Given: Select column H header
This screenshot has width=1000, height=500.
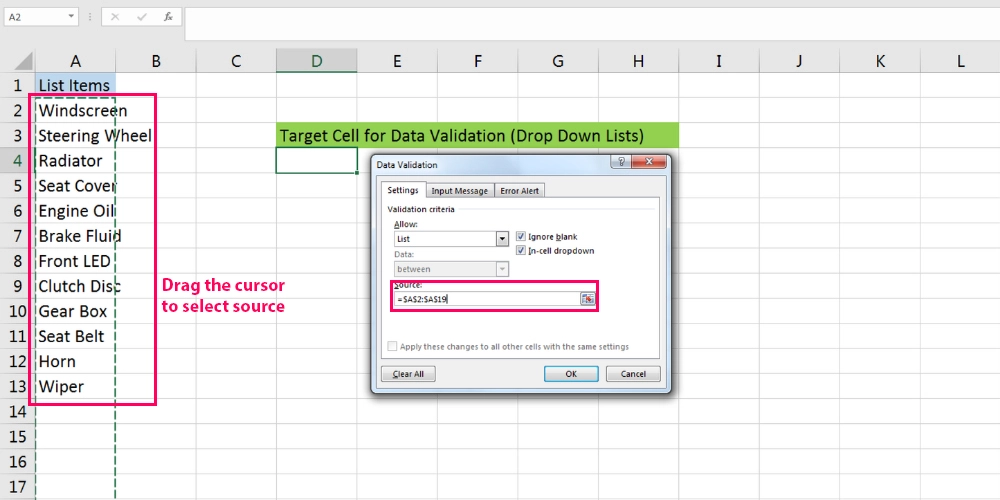Looking at the screenshot, I should (638, 61).
